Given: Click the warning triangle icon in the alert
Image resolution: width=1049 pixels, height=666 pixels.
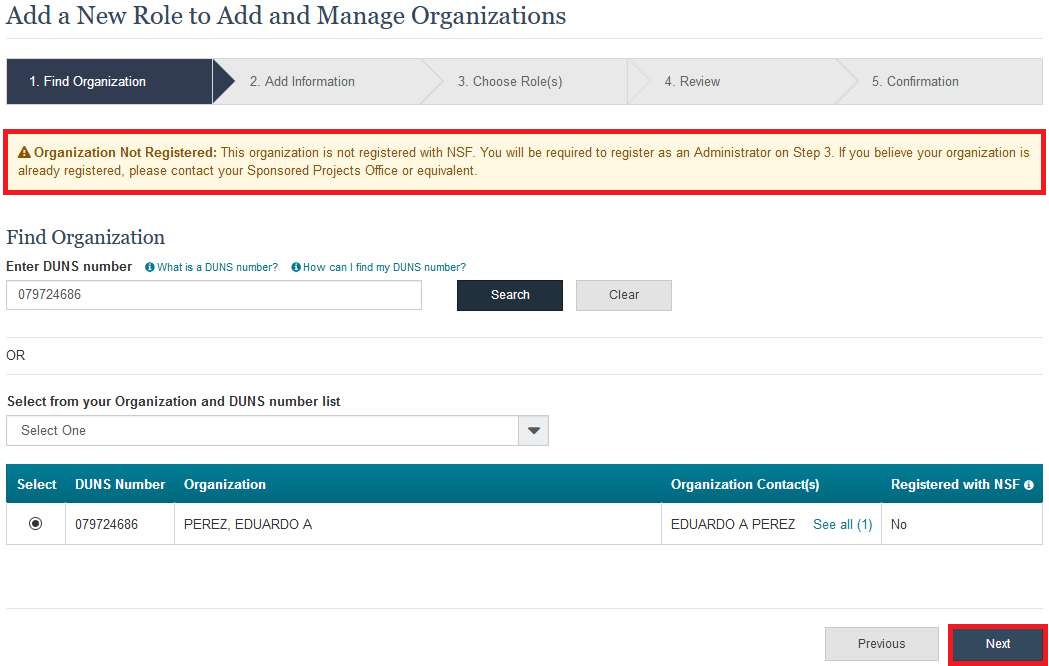Looking at the screenshot, I should point(25,153).
